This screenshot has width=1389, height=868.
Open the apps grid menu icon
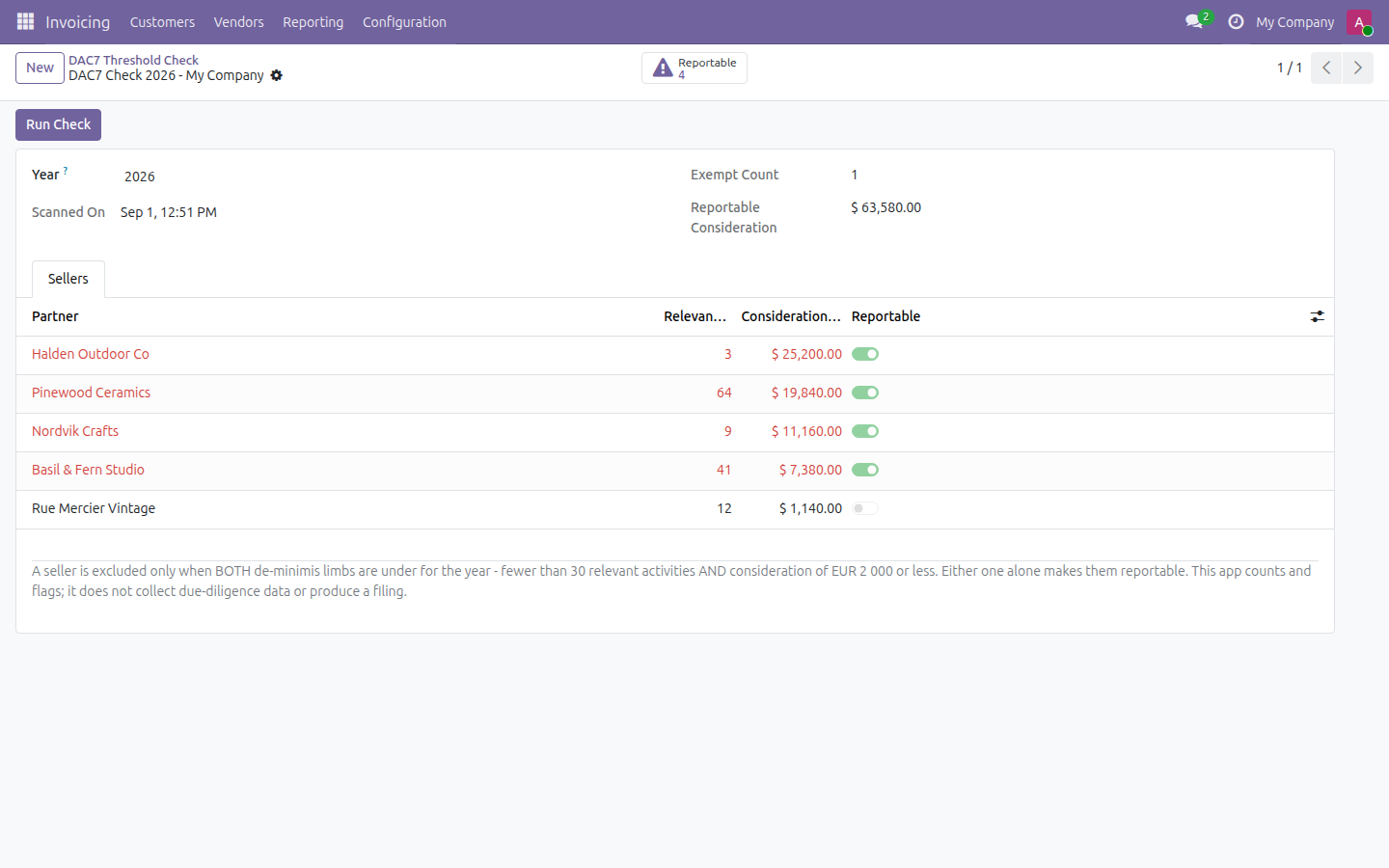click(25, 21)
